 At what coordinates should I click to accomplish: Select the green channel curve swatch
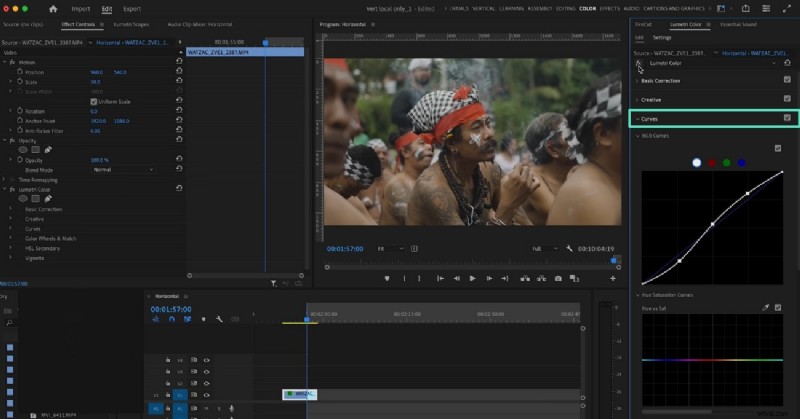(x=727, y=163)
